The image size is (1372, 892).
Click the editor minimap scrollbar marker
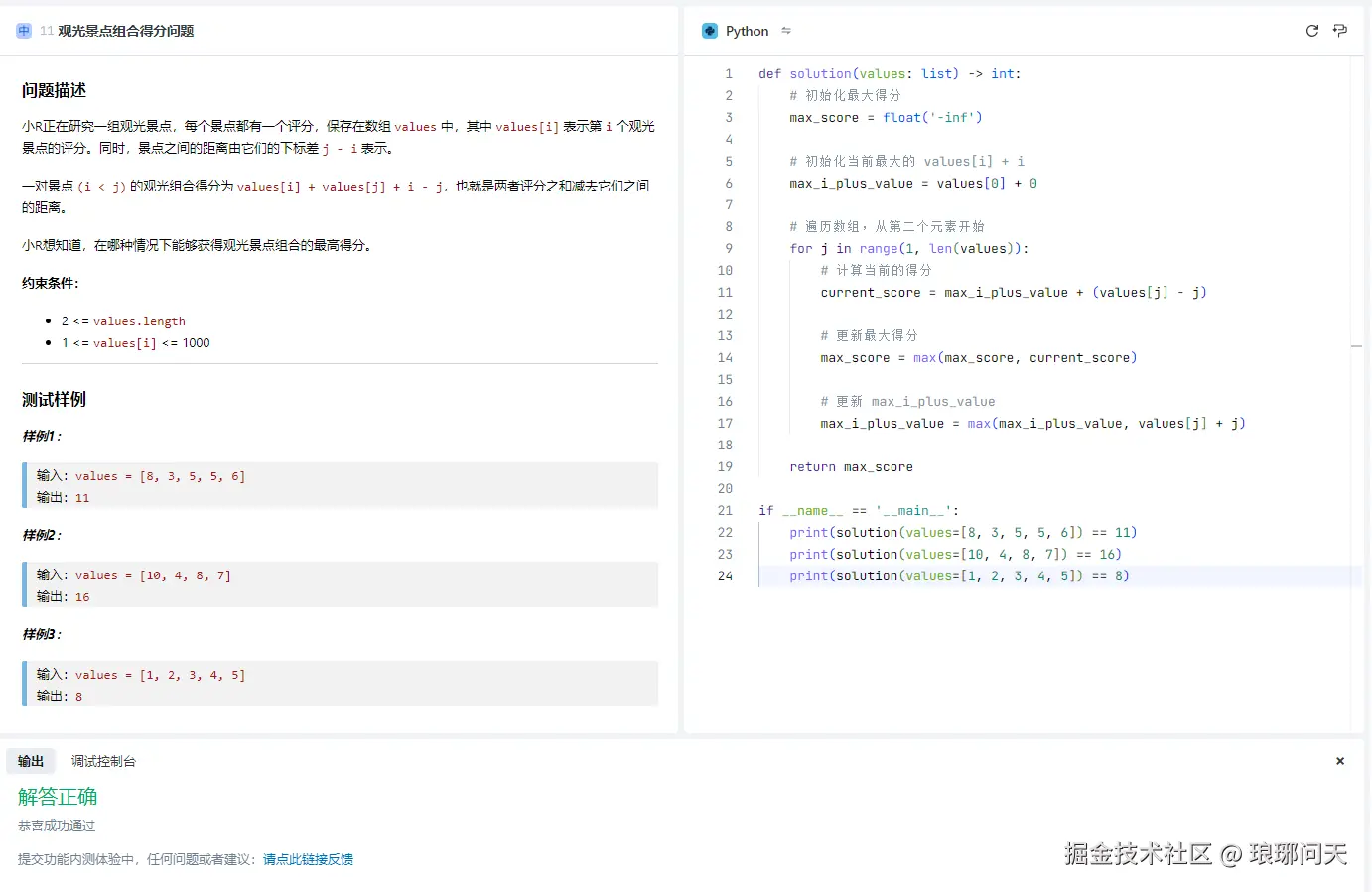click(x=1356, y=346)
